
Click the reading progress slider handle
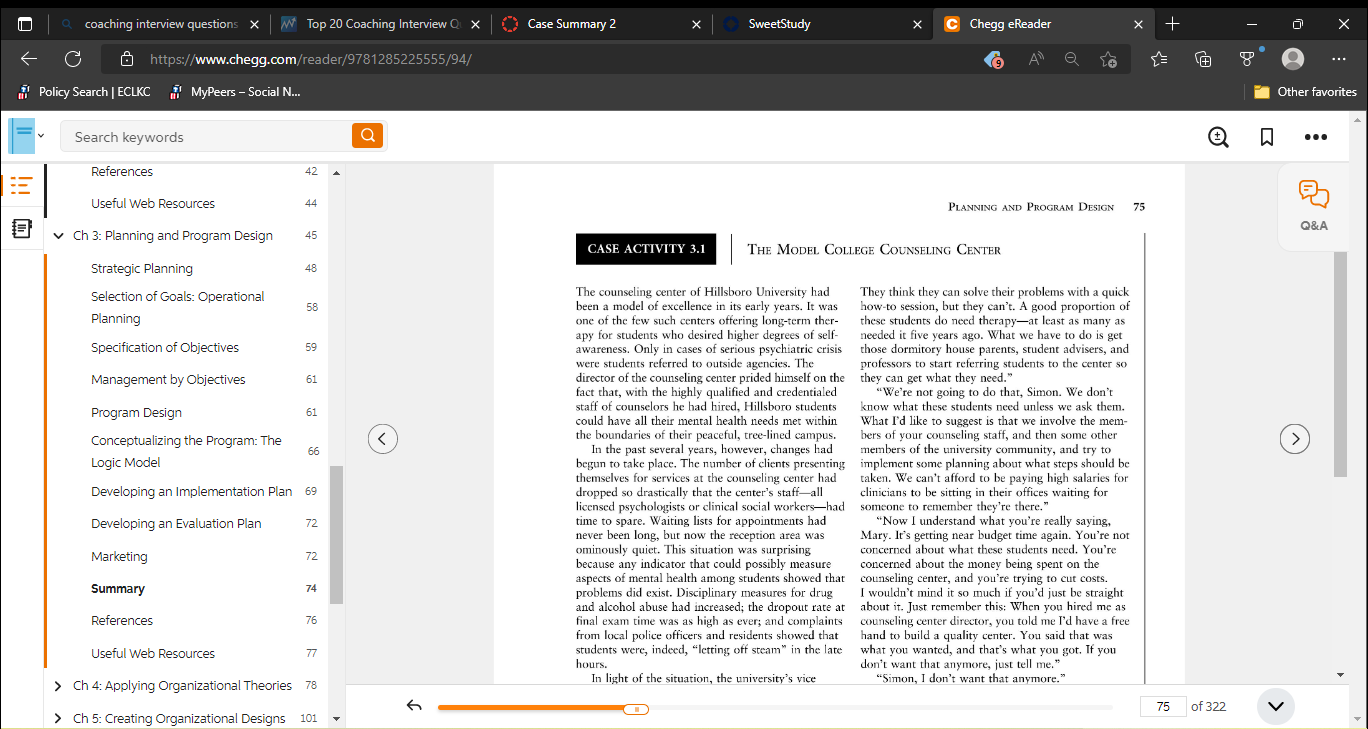636,709
